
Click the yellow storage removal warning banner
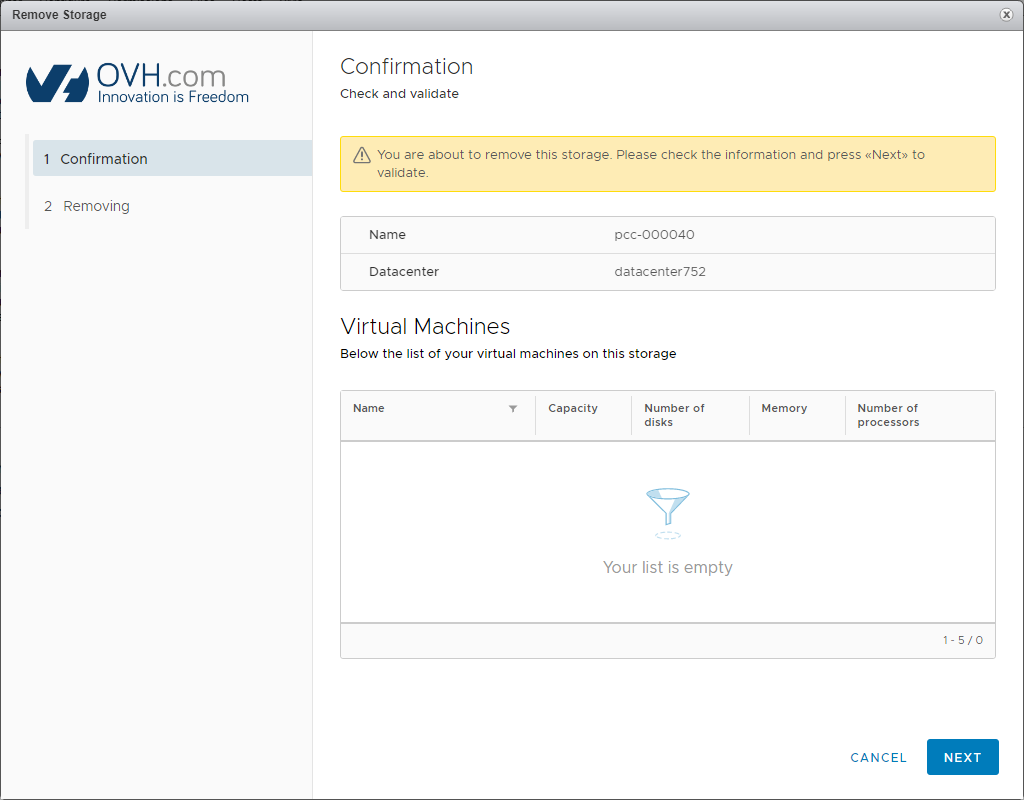pyautogui.click(x=667, y=164)
